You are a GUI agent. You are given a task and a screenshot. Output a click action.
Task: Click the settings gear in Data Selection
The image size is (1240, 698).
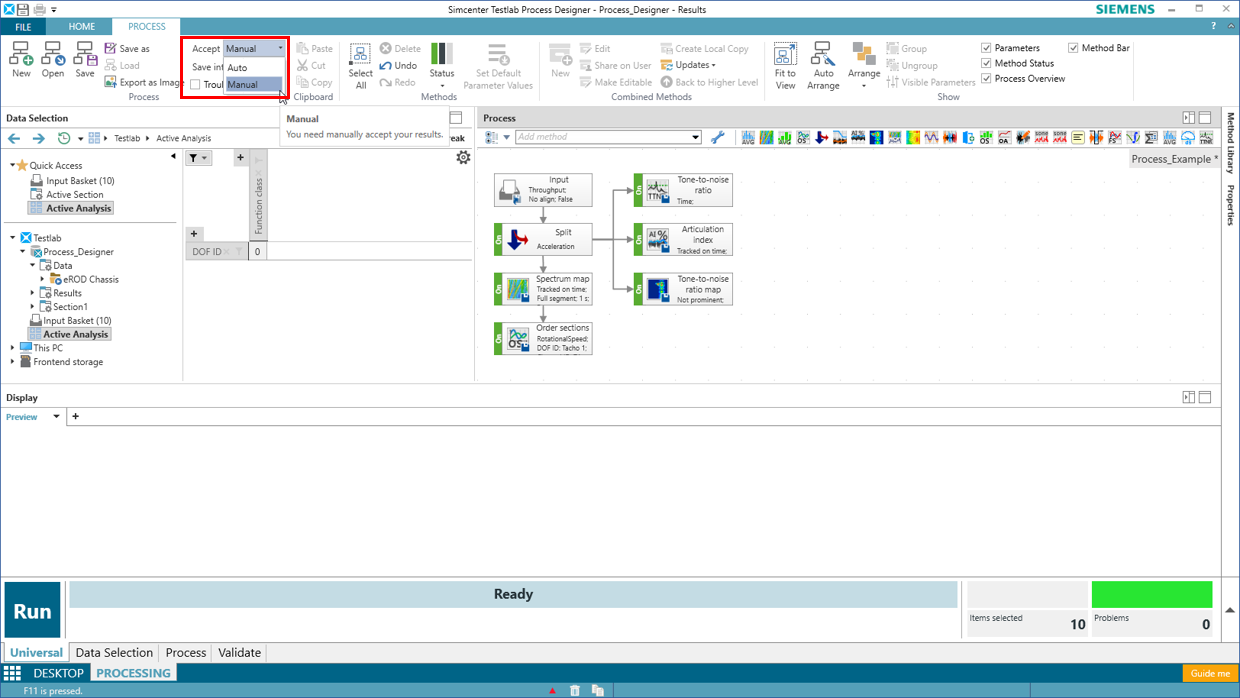tap(463, 158)
